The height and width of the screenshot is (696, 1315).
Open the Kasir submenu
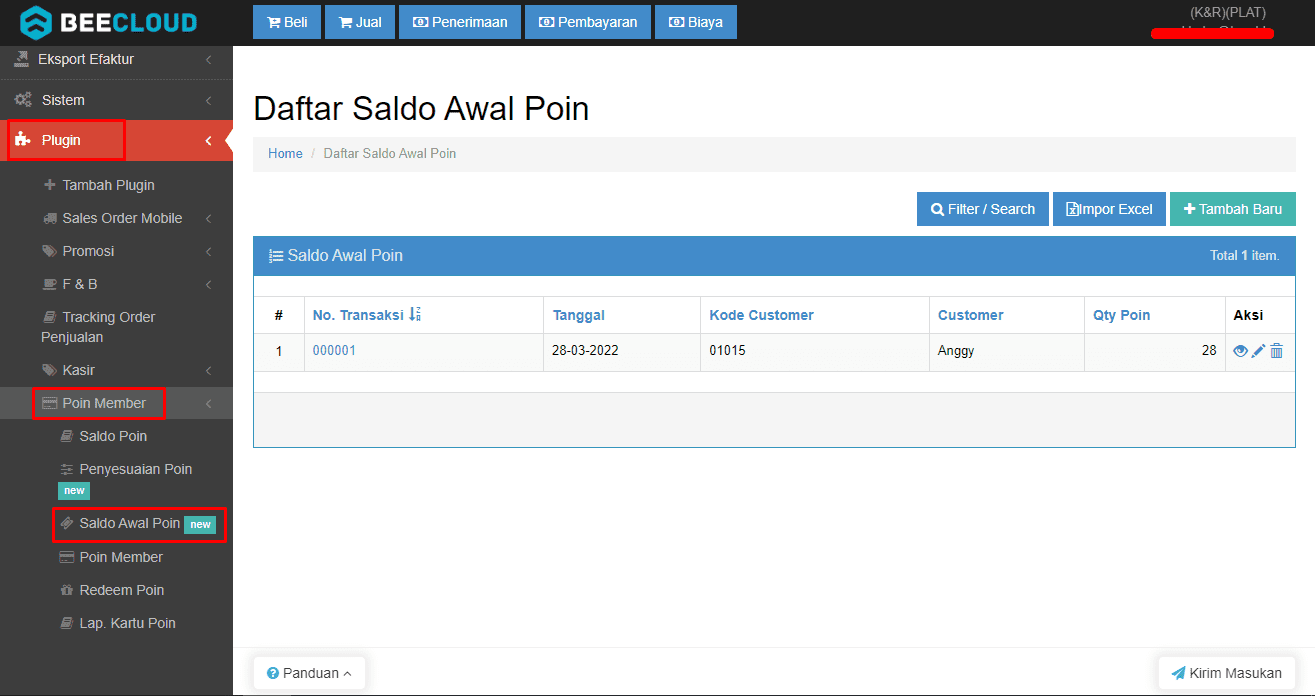pyautogui.click(x=78, y=370)
